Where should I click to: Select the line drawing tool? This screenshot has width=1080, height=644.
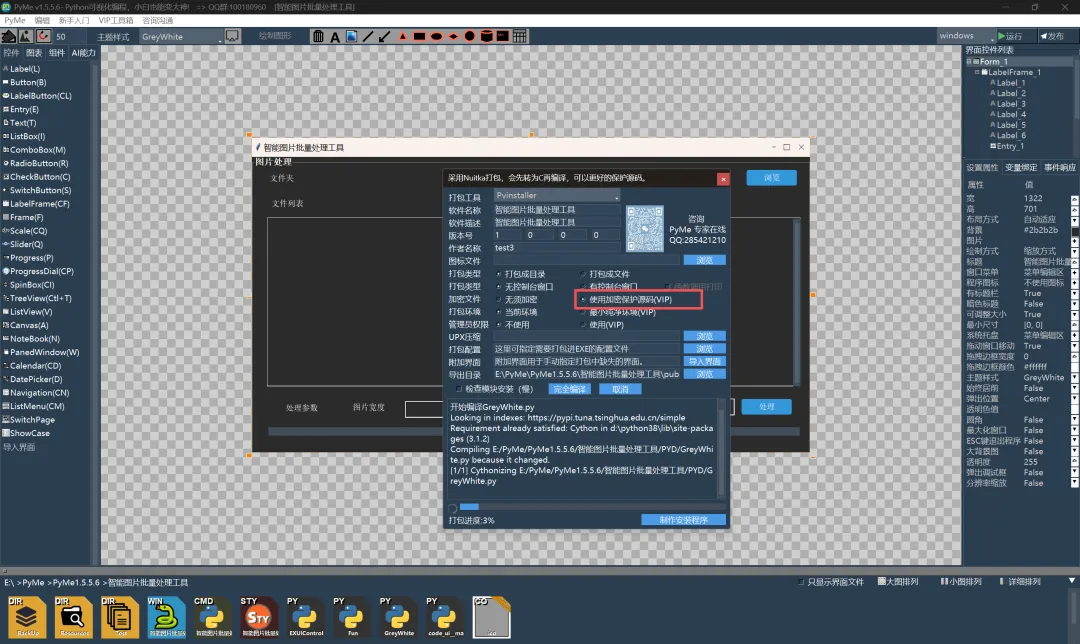click(368, 36)
